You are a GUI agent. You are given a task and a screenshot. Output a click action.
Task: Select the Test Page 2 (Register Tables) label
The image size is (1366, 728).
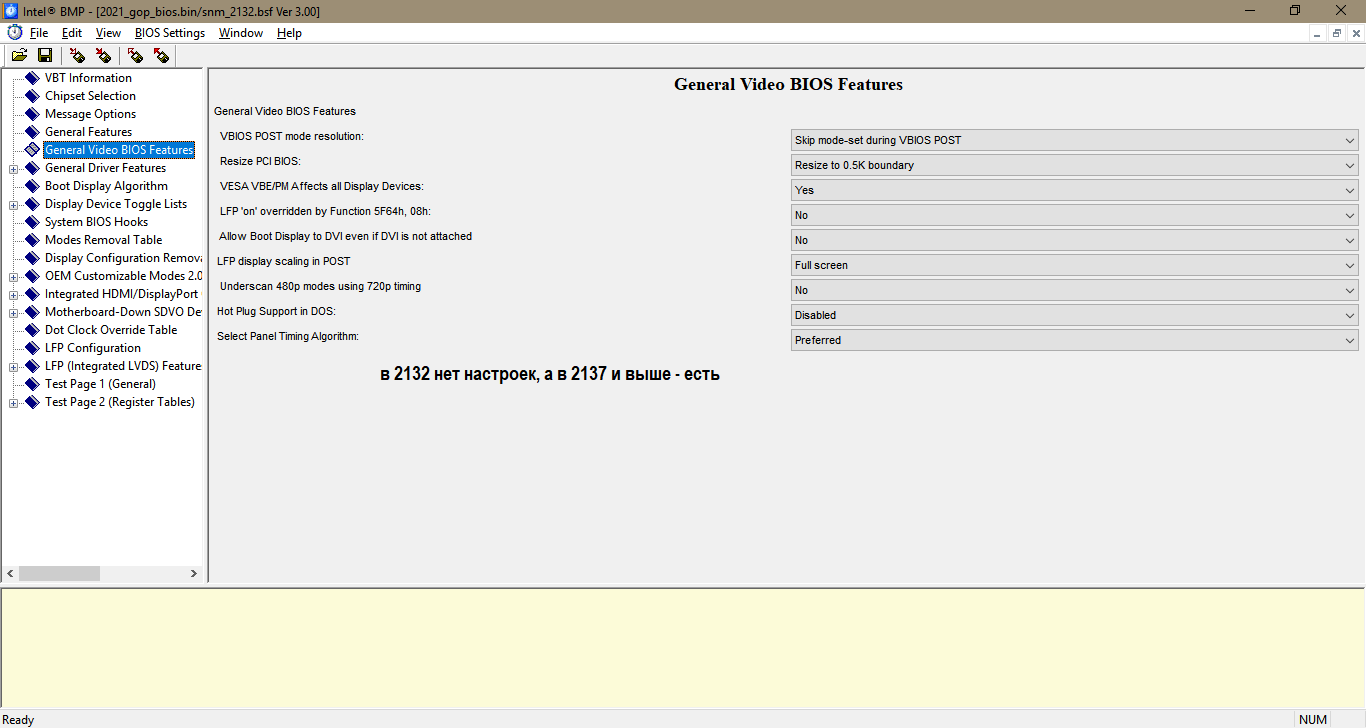[x=120, y=402]
